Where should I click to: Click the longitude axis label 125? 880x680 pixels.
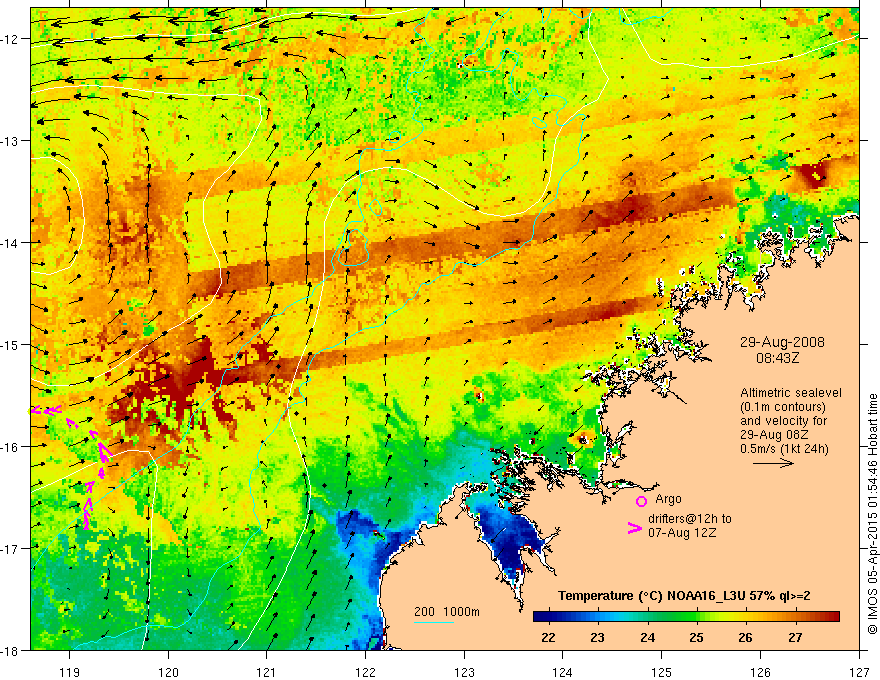pyautogui.click(x=662, y=672)
